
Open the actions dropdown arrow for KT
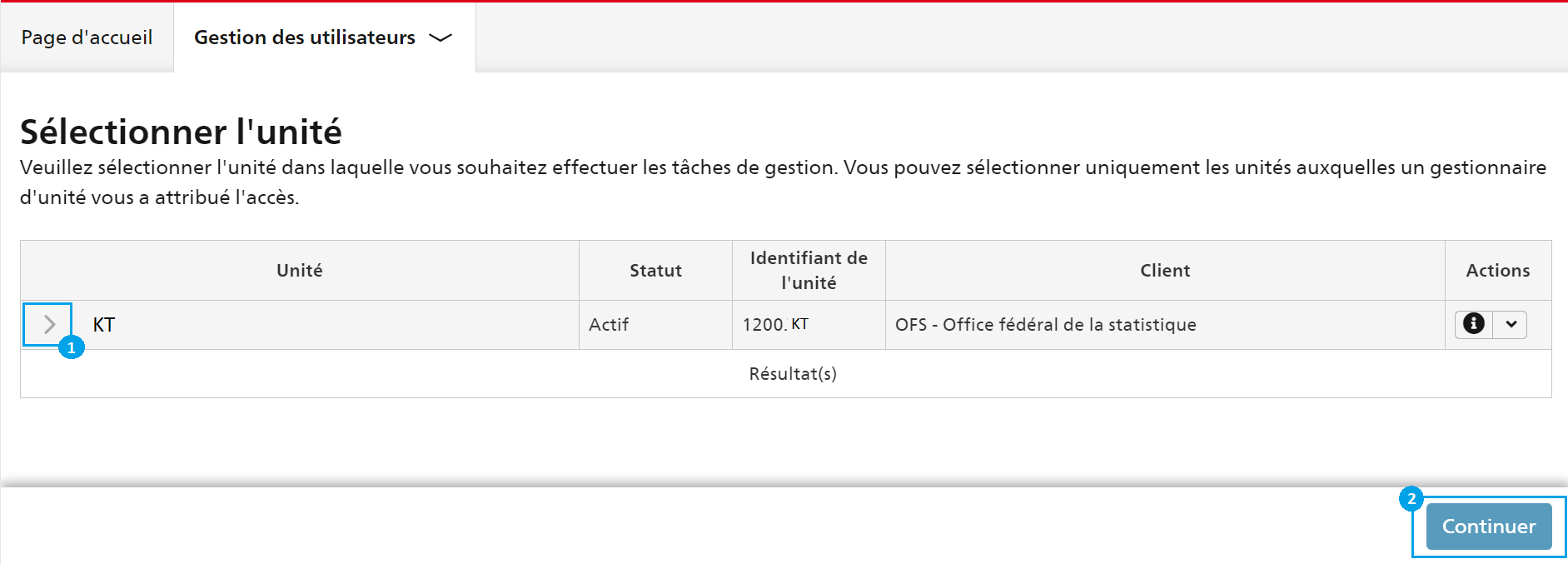[1511, 324]
